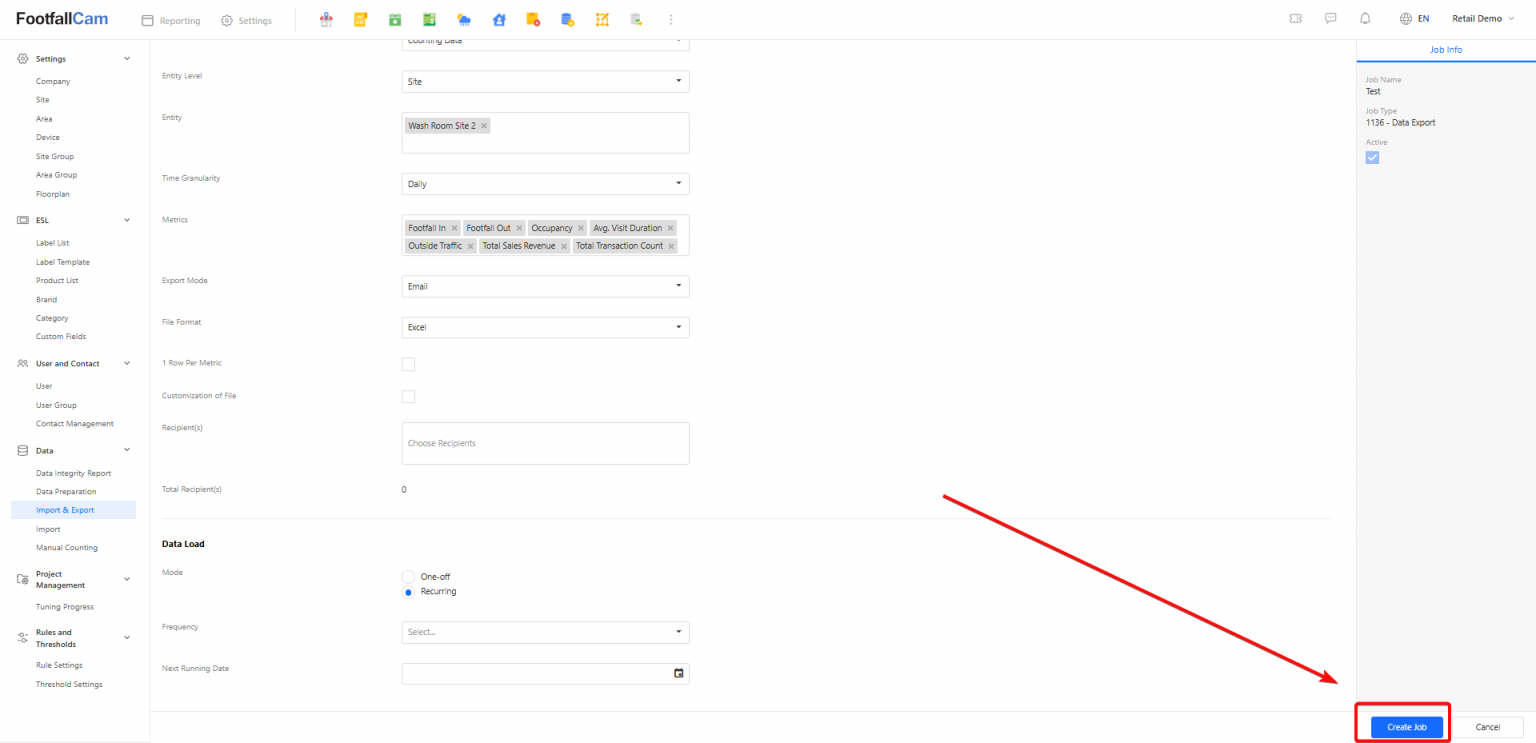Open the File Format dropdown
Image resolution: width=1536 pixels, height=743 pixels.
[x=545, y=327]
